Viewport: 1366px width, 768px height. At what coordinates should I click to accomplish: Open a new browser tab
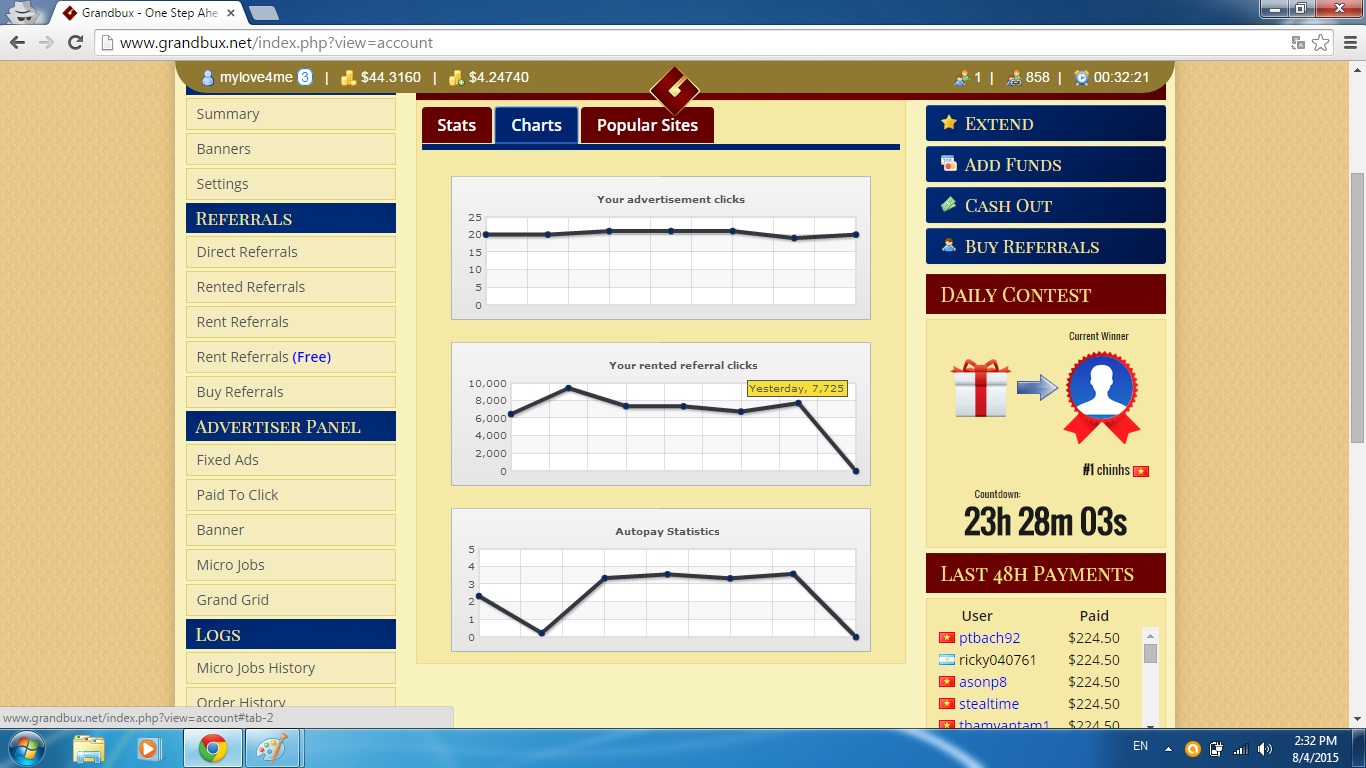(263, 13)
